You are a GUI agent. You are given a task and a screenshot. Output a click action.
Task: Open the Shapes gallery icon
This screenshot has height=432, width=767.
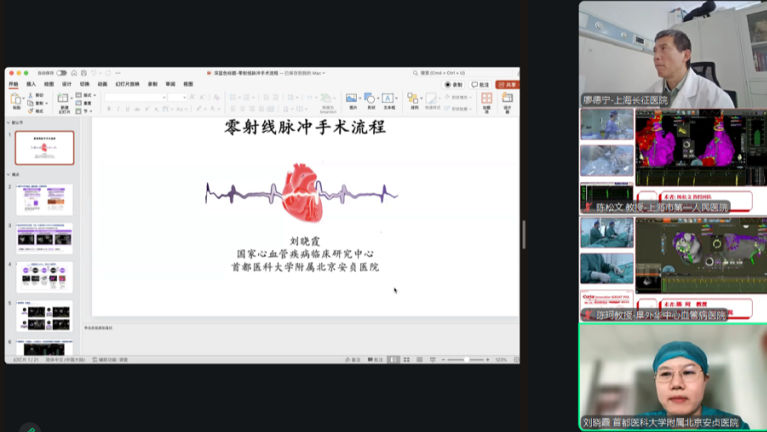(x=370, y=98)
